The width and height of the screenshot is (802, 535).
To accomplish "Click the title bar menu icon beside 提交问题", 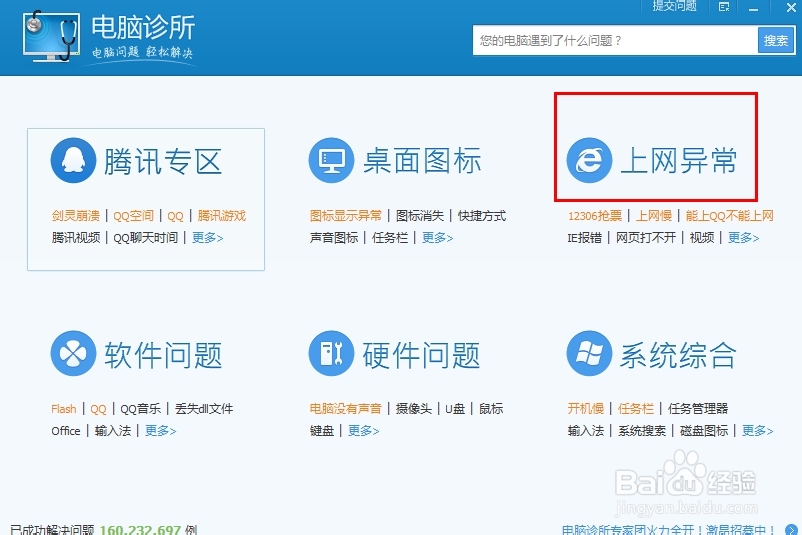I will [724, 7].
